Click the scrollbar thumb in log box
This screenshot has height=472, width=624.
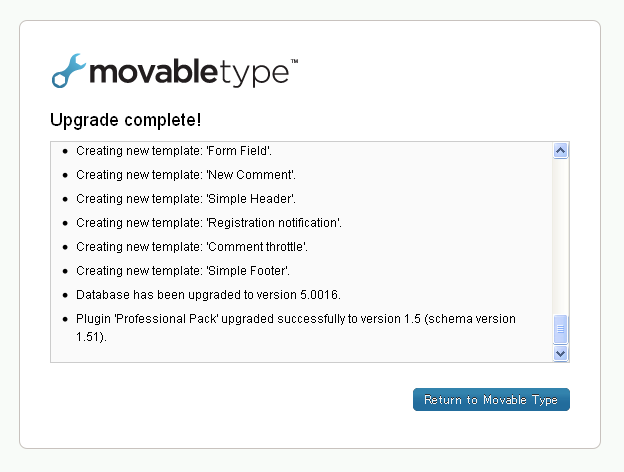click(x=560, y=329)
